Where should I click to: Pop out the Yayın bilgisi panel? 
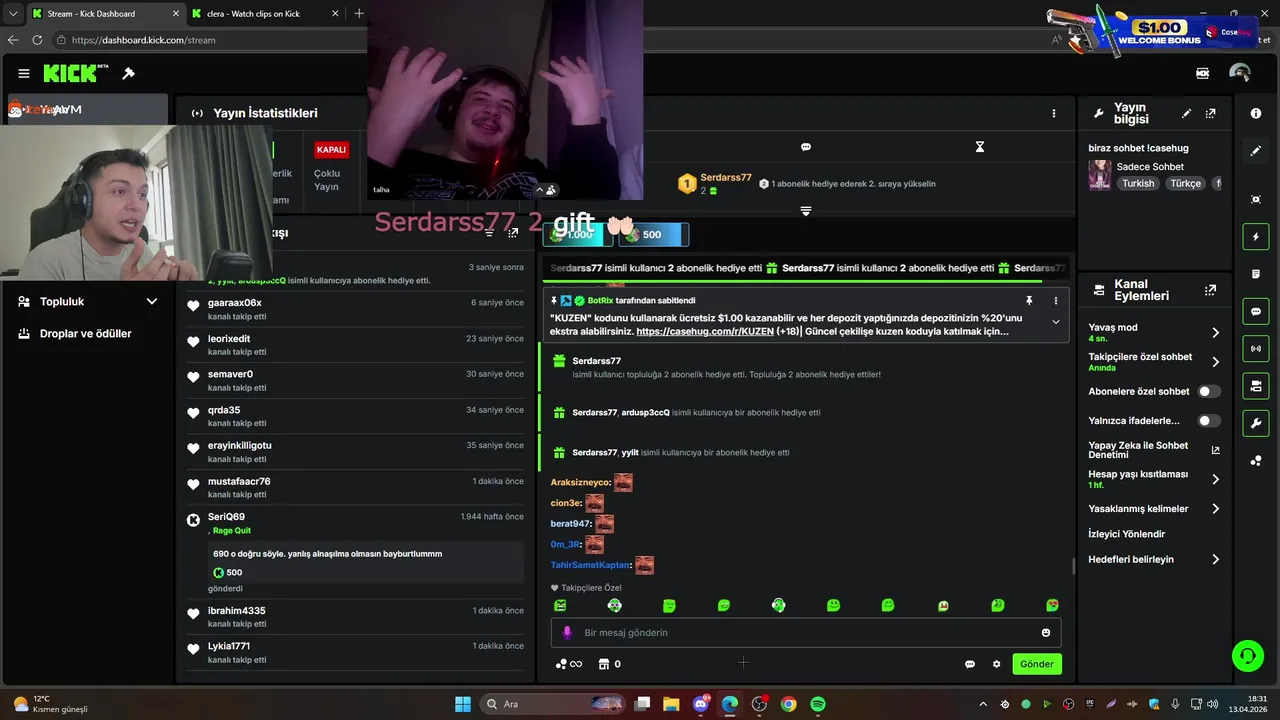[1211, 114]
